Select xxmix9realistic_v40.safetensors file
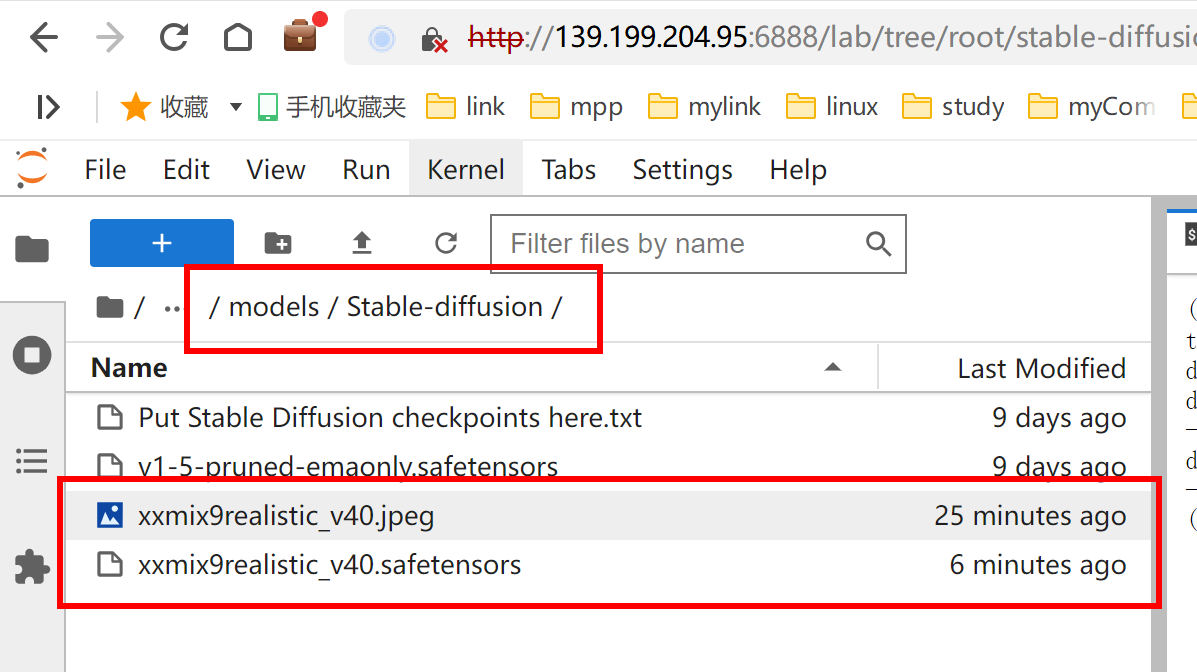Viewport: 1197px width, 672px height. click(x=329, y=565)
